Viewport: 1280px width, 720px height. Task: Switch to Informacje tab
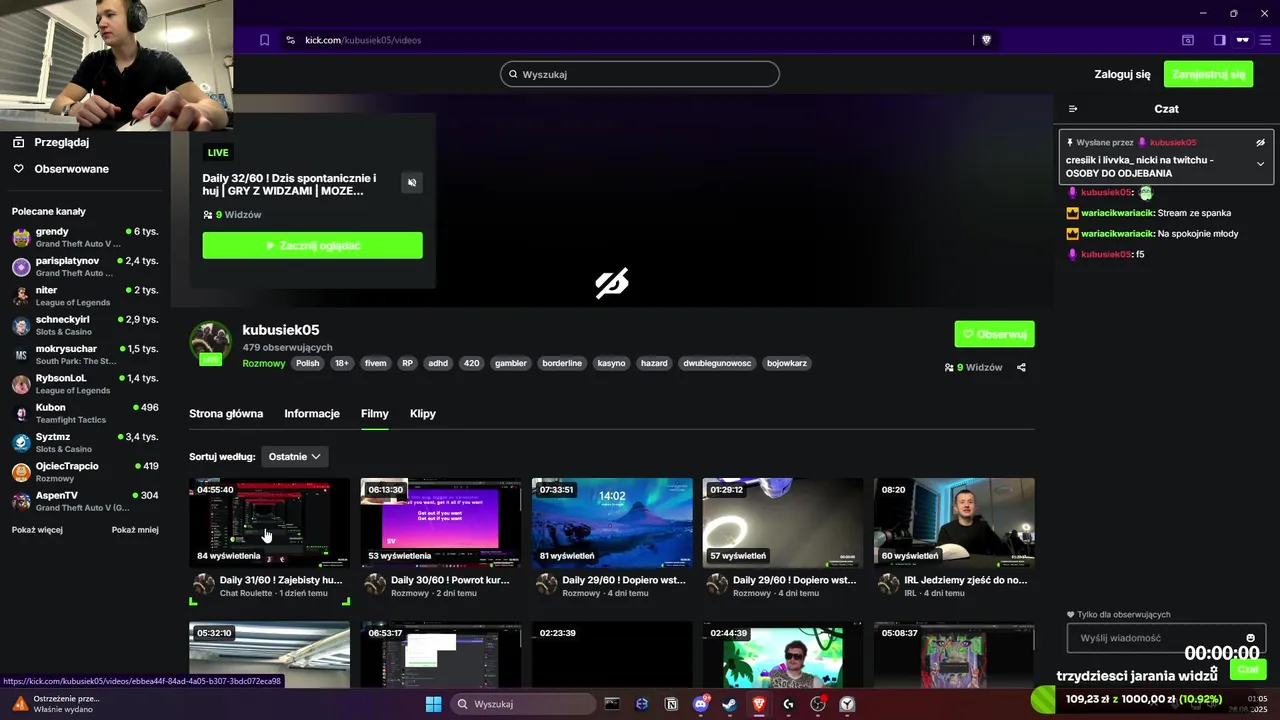click(x=312, y=413)
